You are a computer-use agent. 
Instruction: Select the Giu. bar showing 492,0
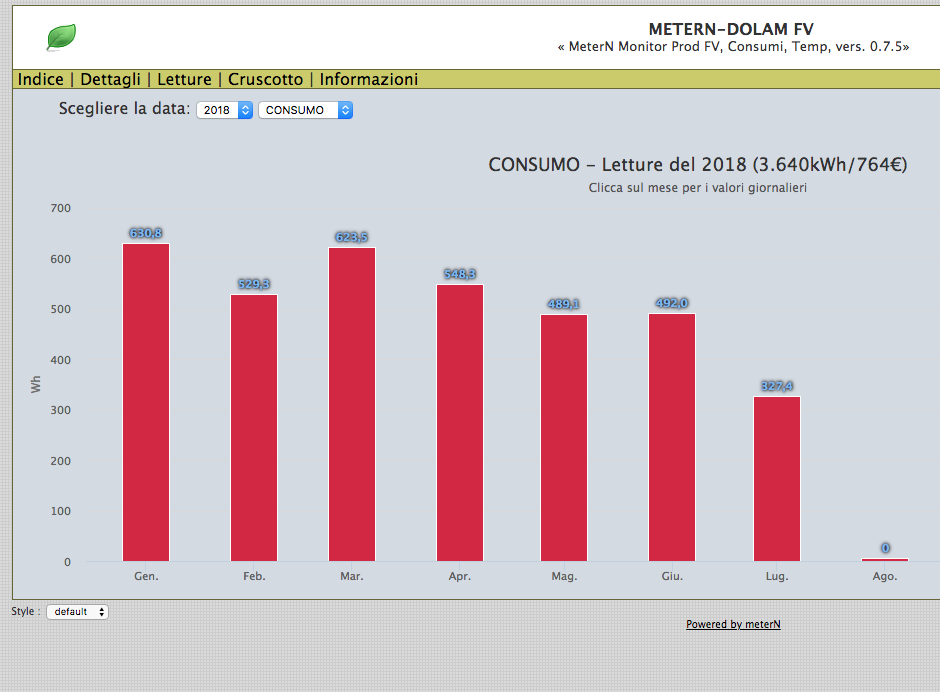pos(672,437)
